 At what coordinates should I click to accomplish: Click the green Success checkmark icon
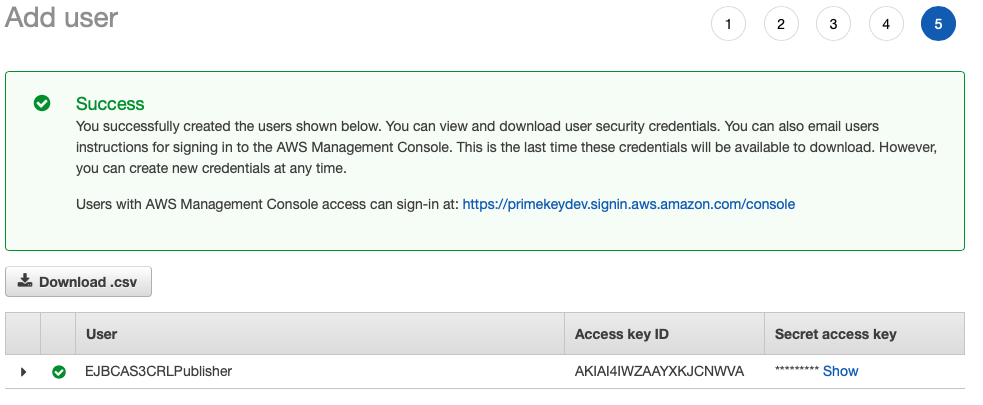[42, 103]
